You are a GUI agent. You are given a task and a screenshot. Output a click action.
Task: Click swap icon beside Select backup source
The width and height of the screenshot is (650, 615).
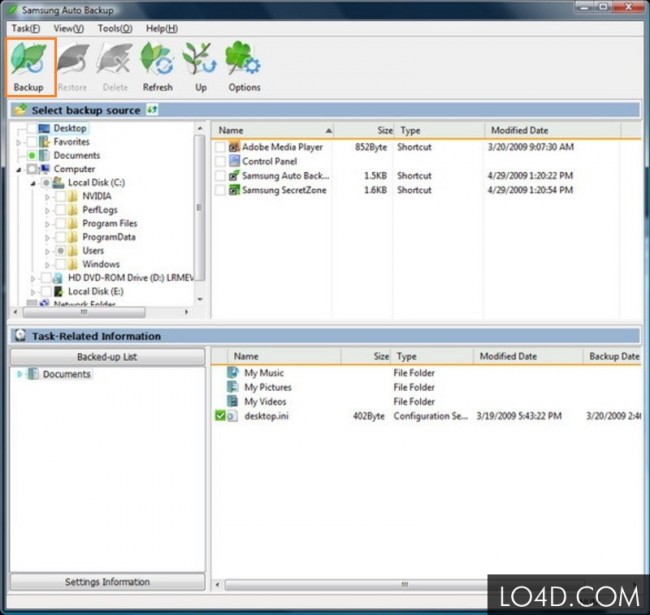coord(152,110)
